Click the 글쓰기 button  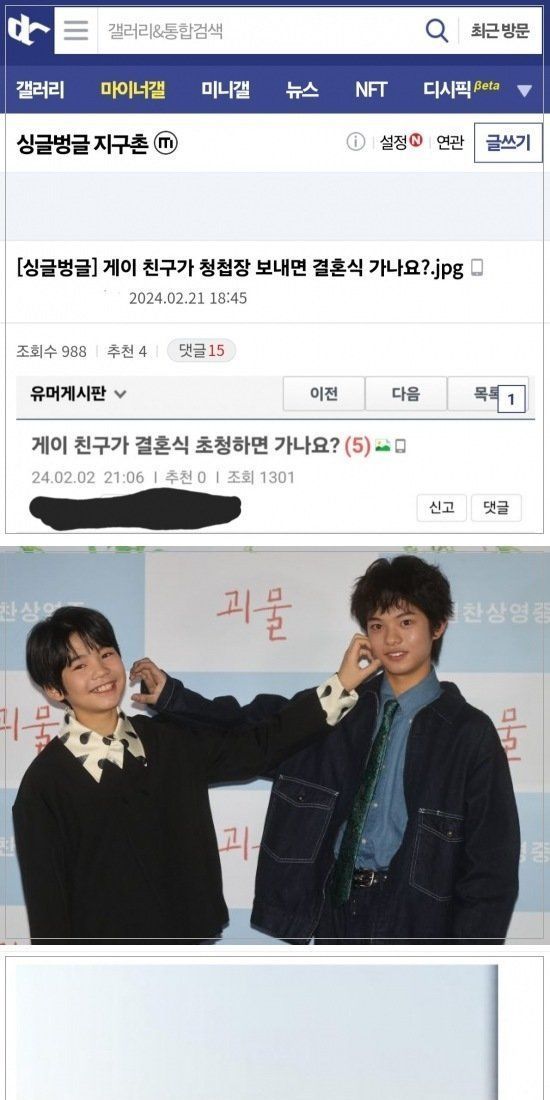[508, 142]
